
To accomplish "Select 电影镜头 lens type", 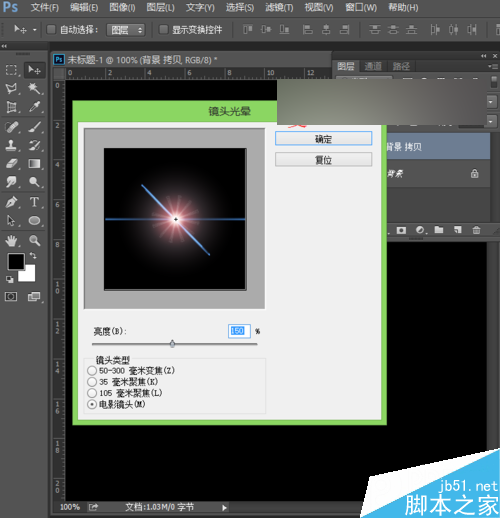I will pyautogui.click(x=92, y=404).
